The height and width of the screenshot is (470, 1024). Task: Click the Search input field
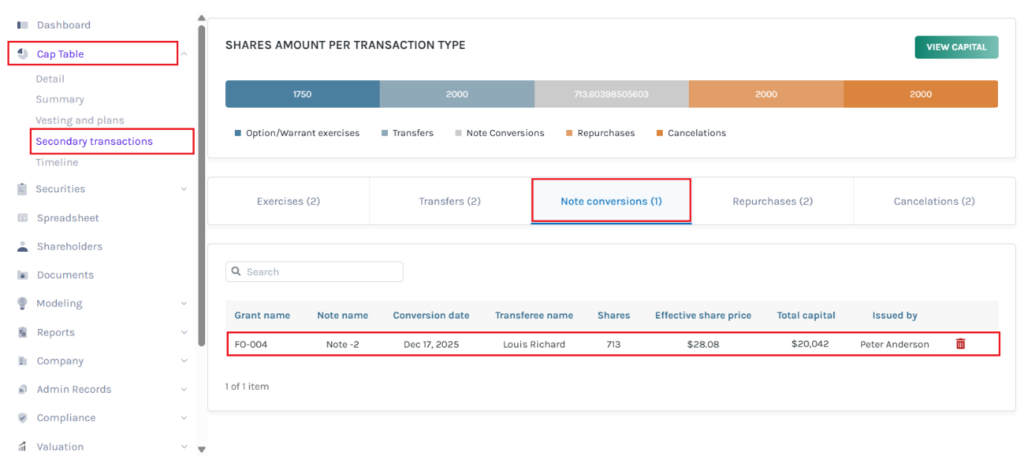[x=322, y=272]
